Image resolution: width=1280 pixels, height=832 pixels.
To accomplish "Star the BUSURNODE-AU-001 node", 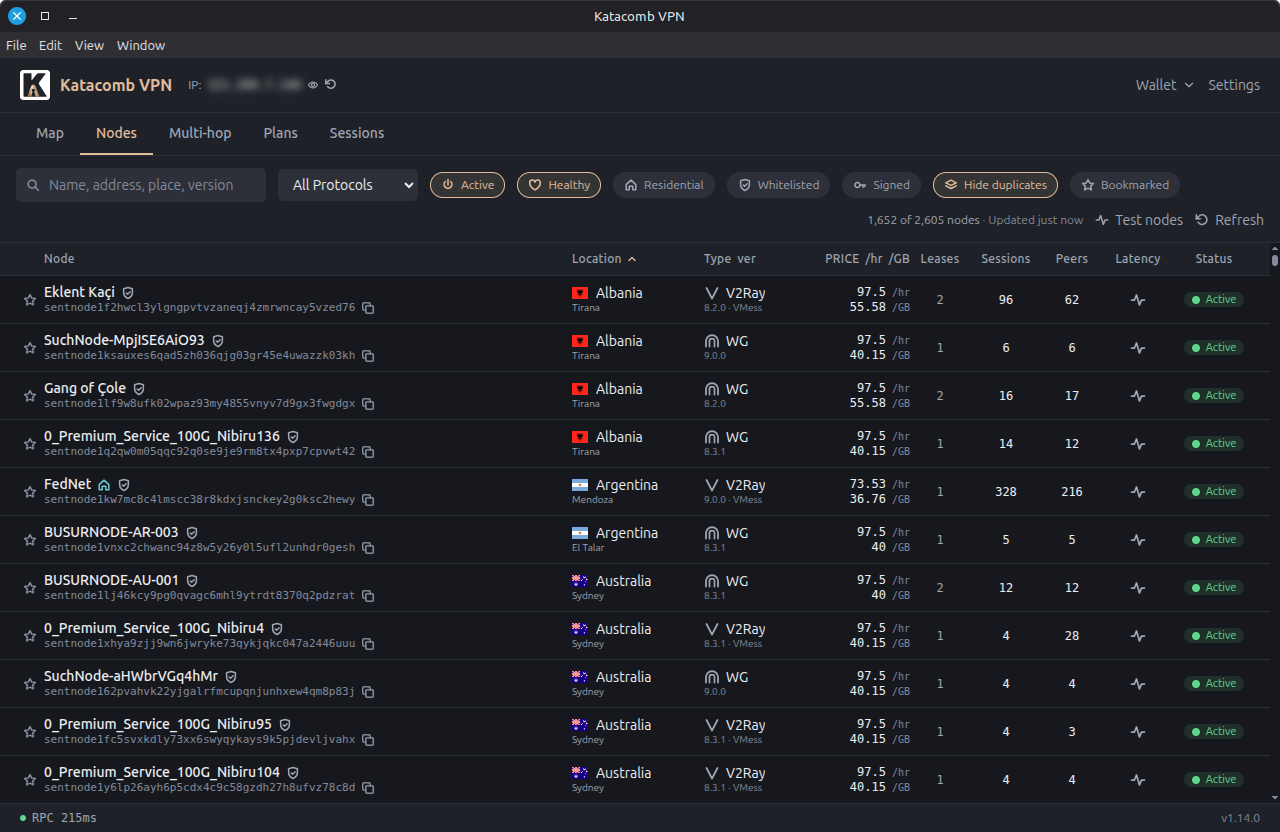I will [30, 588].
